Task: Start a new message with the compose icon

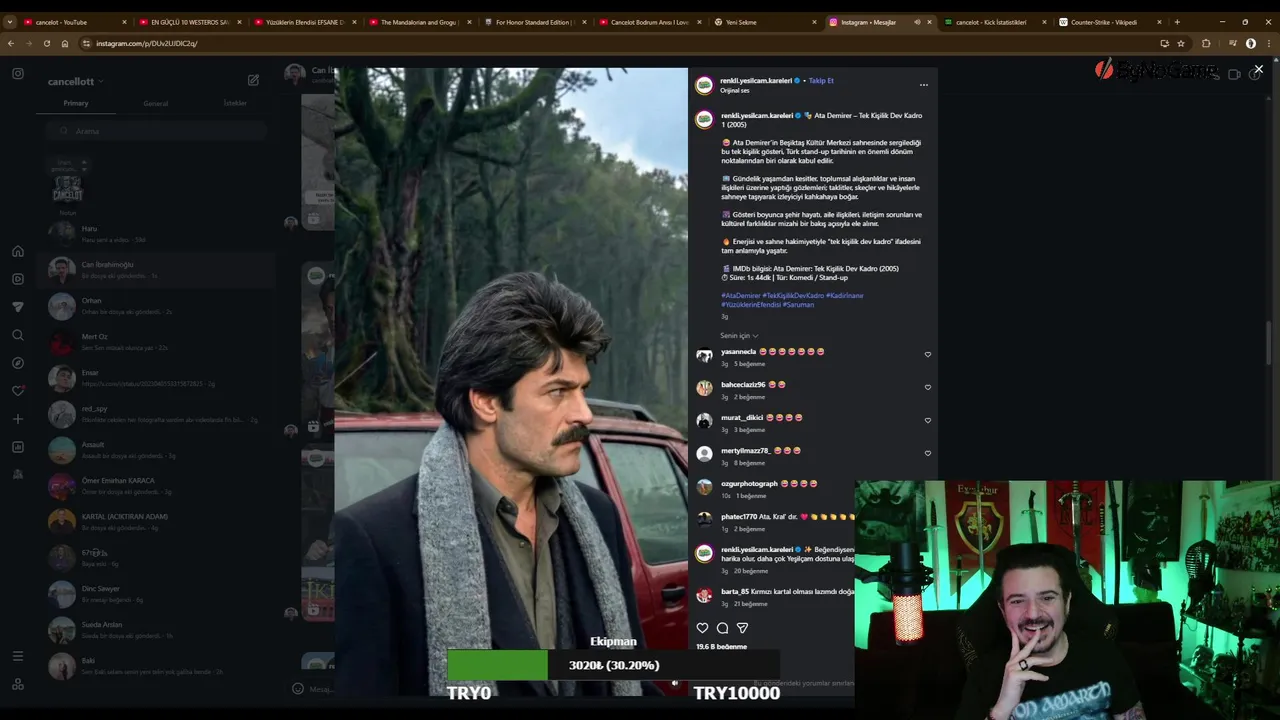Action: pyautogui.click(x=253, y=80)
